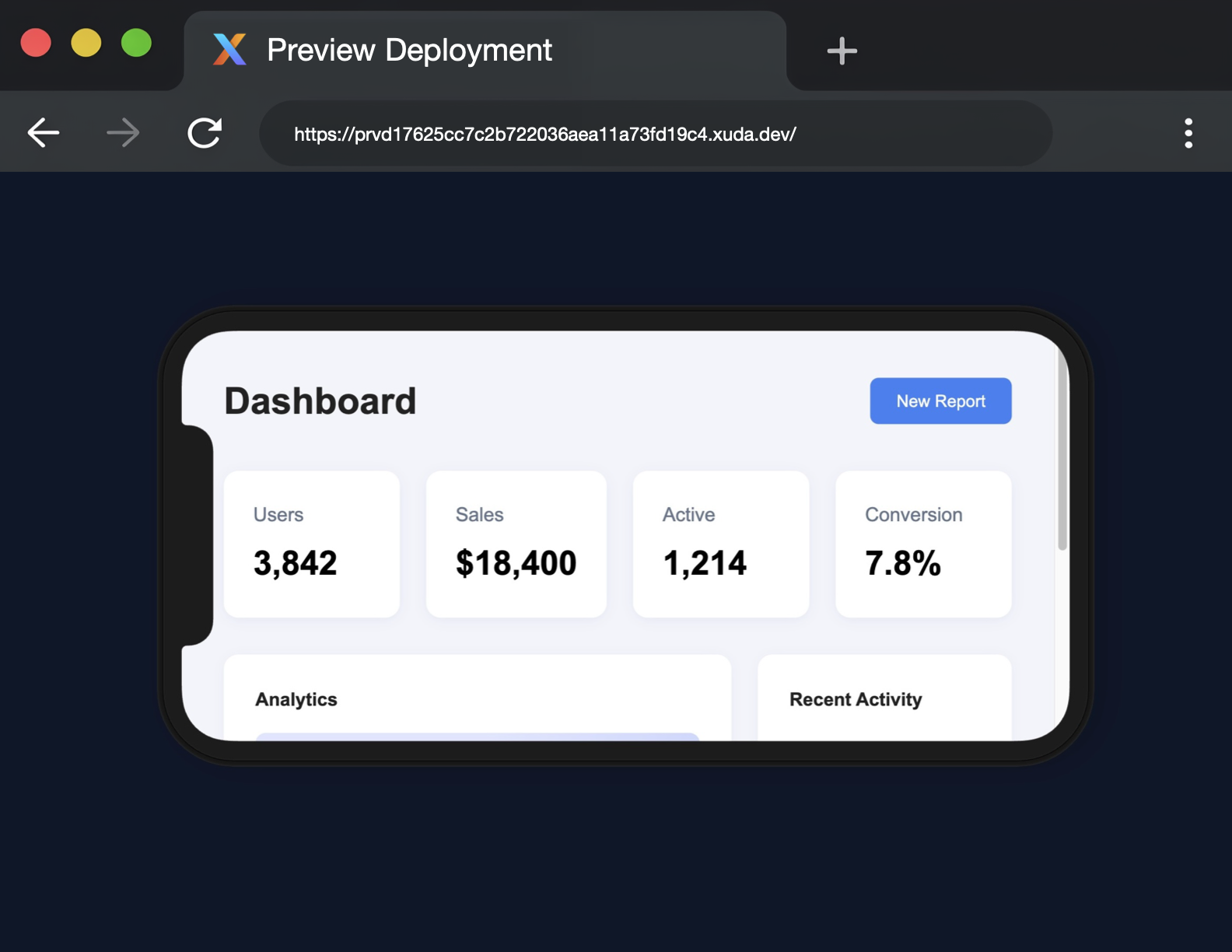Open the three-dot browser menu
This screenshot has width=1232, height=952.
pos(1188,133)
